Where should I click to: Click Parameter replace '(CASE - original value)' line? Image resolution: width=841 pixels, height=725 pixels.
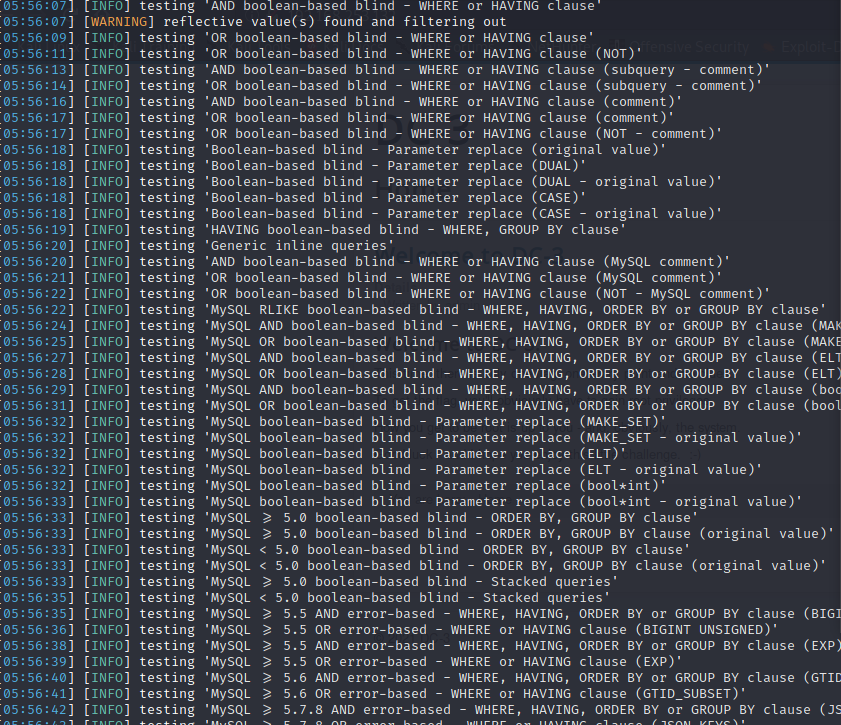(x=362, y=214)
